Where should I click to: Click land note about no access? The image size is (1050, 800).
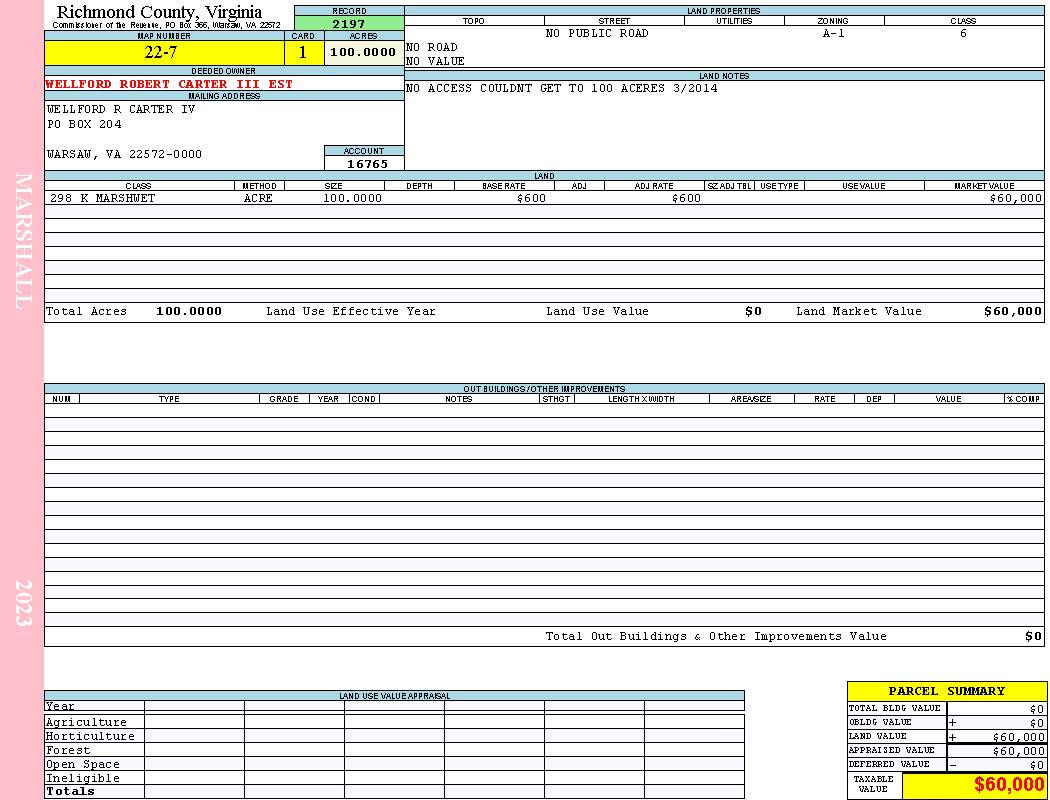pos(562,88)
